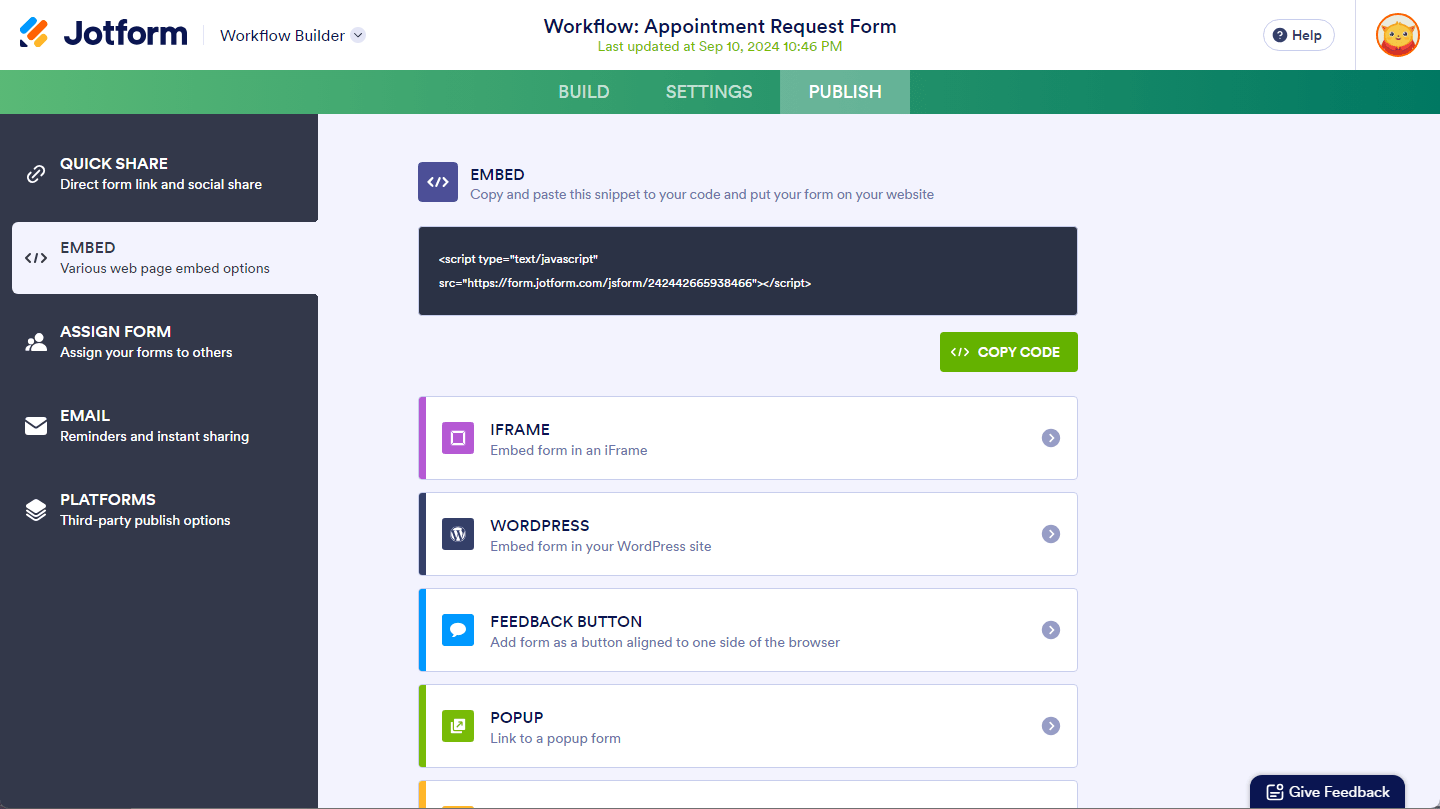The height and width of the screenshot is (809, 1440).
Task: Click the Email envelope icon
Action: [36, 426]
